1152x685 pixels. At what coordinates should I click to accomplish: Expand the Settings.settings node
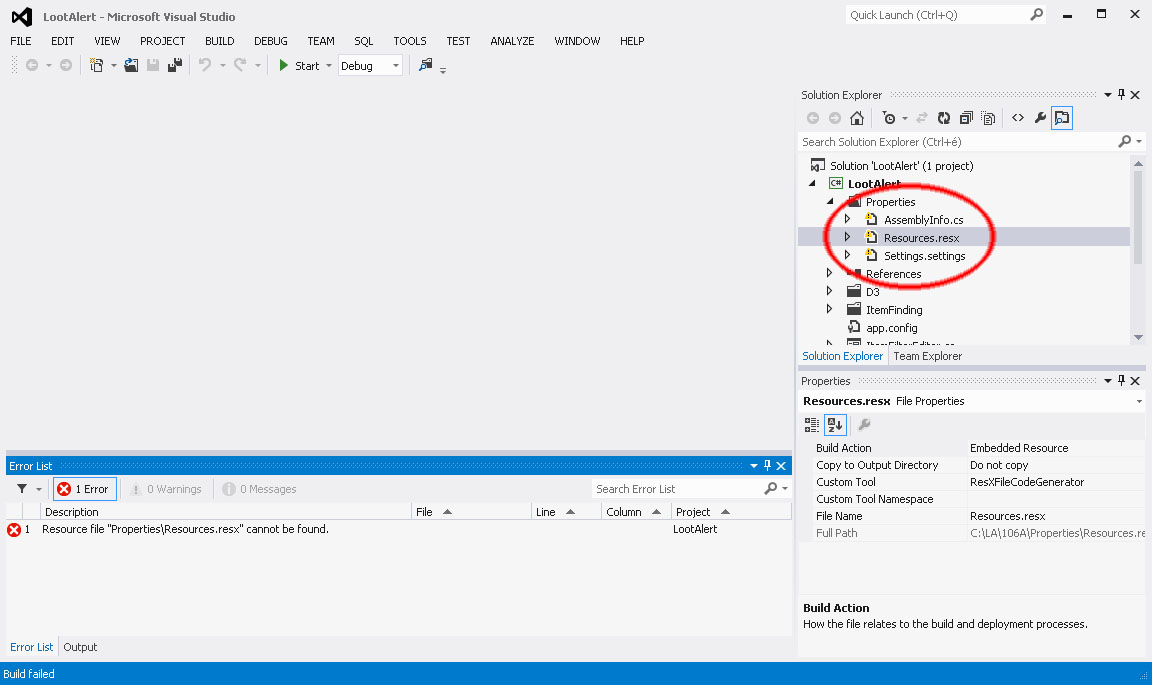(x=847, y=254)
